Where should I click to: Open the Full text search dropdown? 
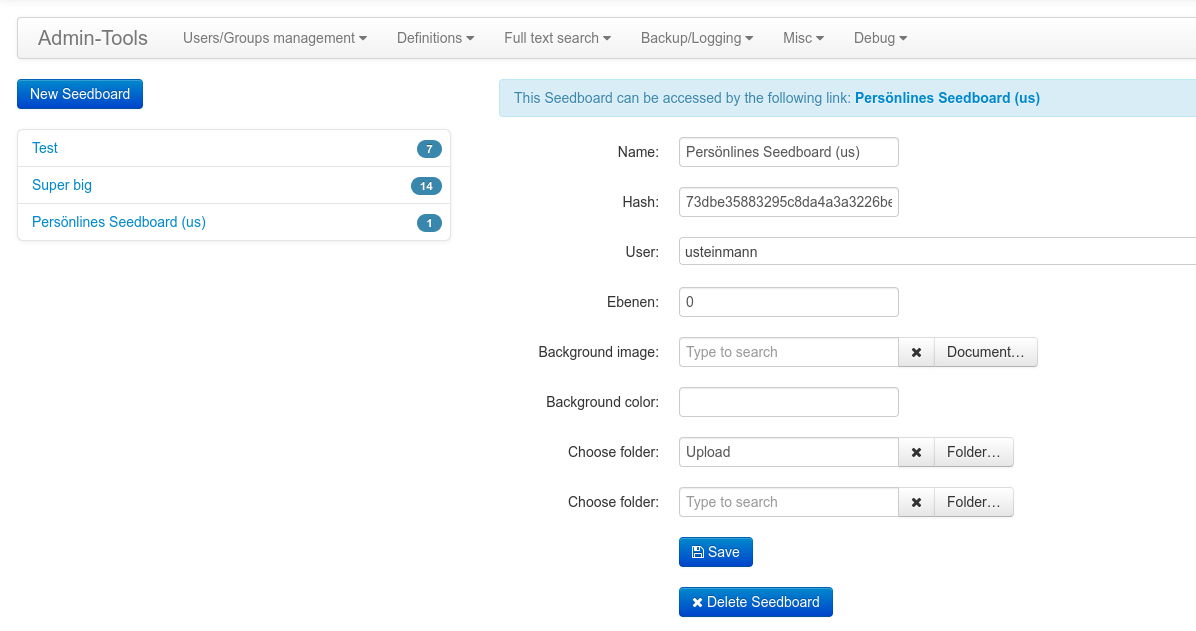[x=557, y=38]
